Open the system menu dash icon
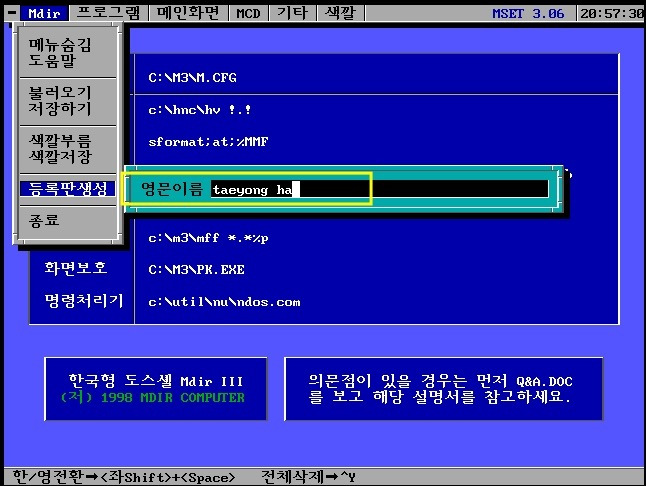The width and height of the screenshot is (646, 486). (12, 13)
